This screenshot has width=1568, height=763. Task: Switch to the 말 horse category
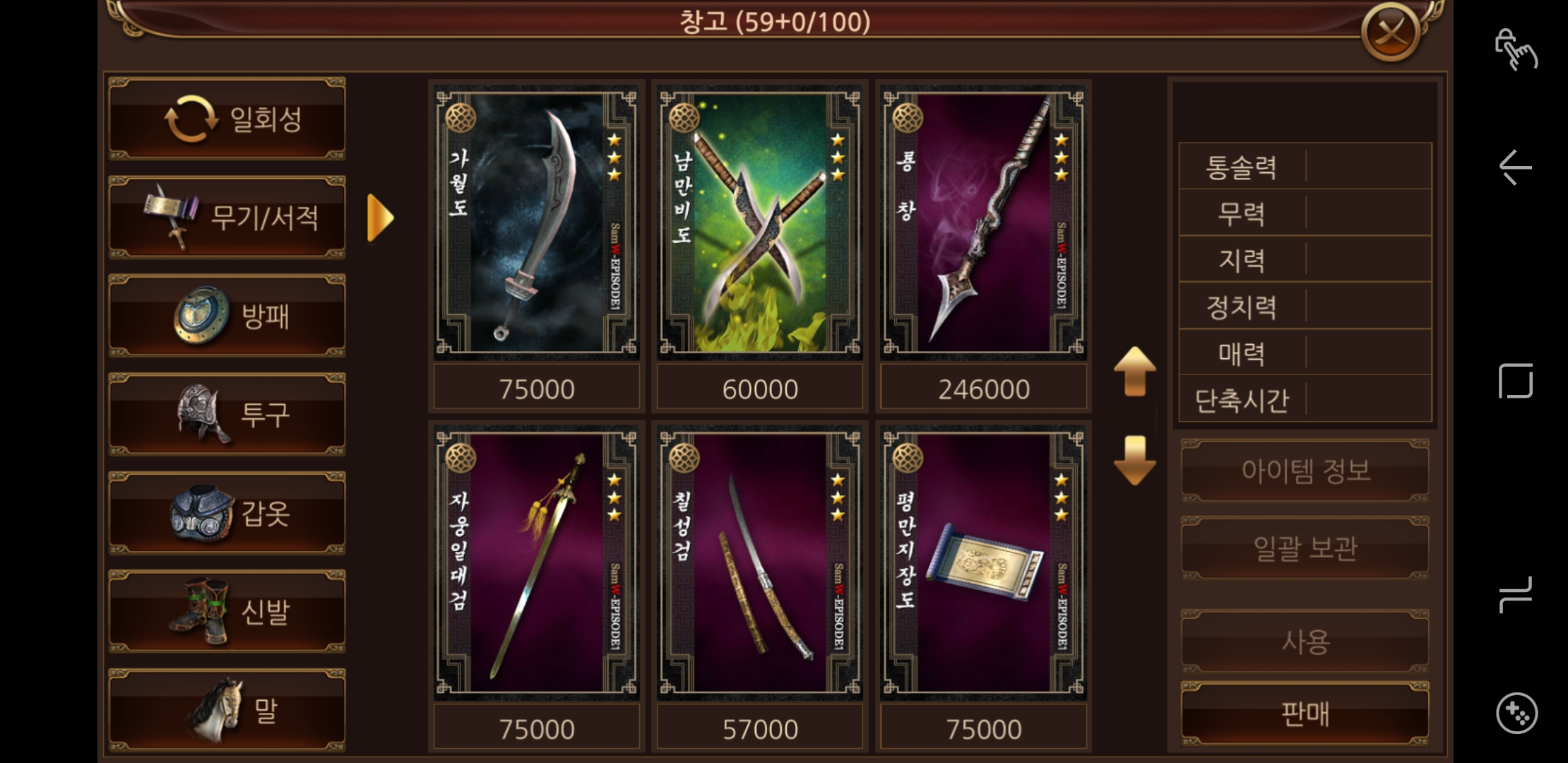pyautogui.click(x=227, y=710)
